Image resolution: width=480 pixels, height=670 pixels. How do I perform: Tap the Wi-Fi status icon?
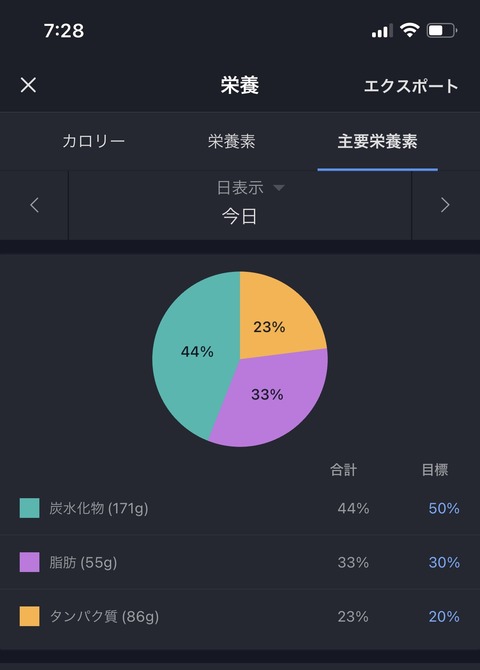point(409,30)
